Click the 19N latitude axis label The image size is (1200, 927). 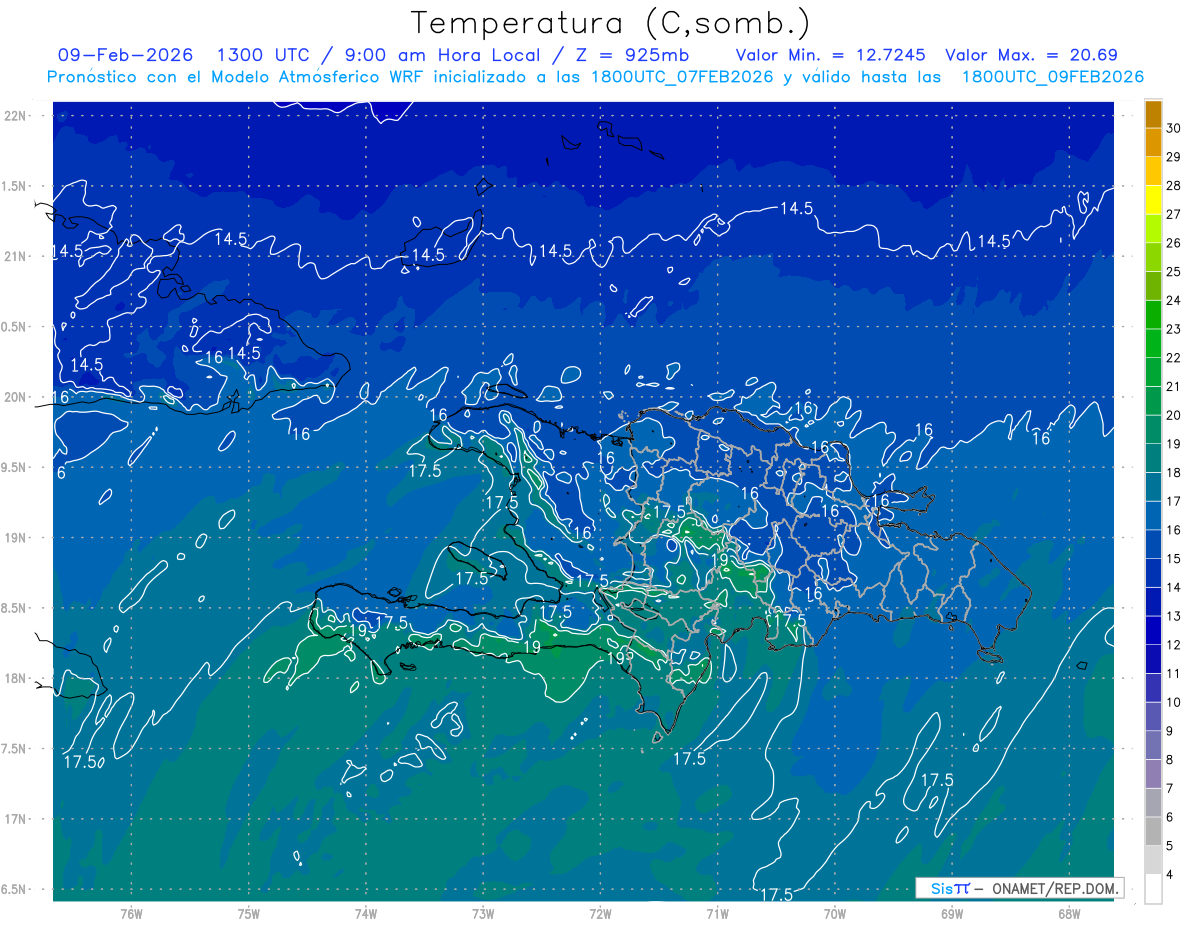tap(16, 537)
